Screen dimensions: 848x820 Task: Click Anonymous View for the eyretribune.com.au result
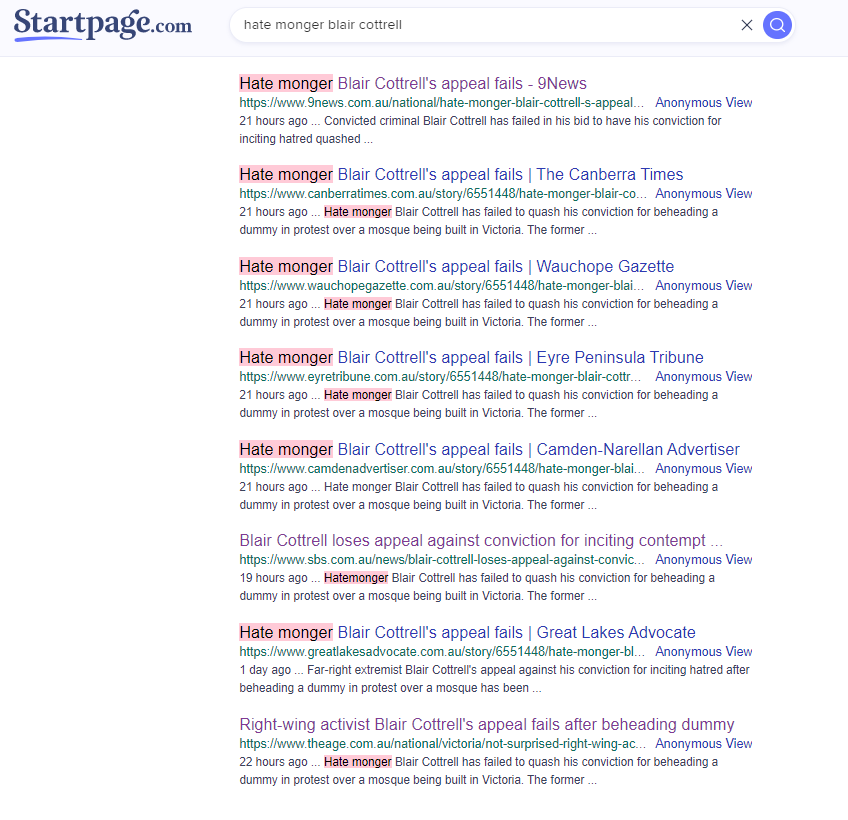[x=704, y=376]
